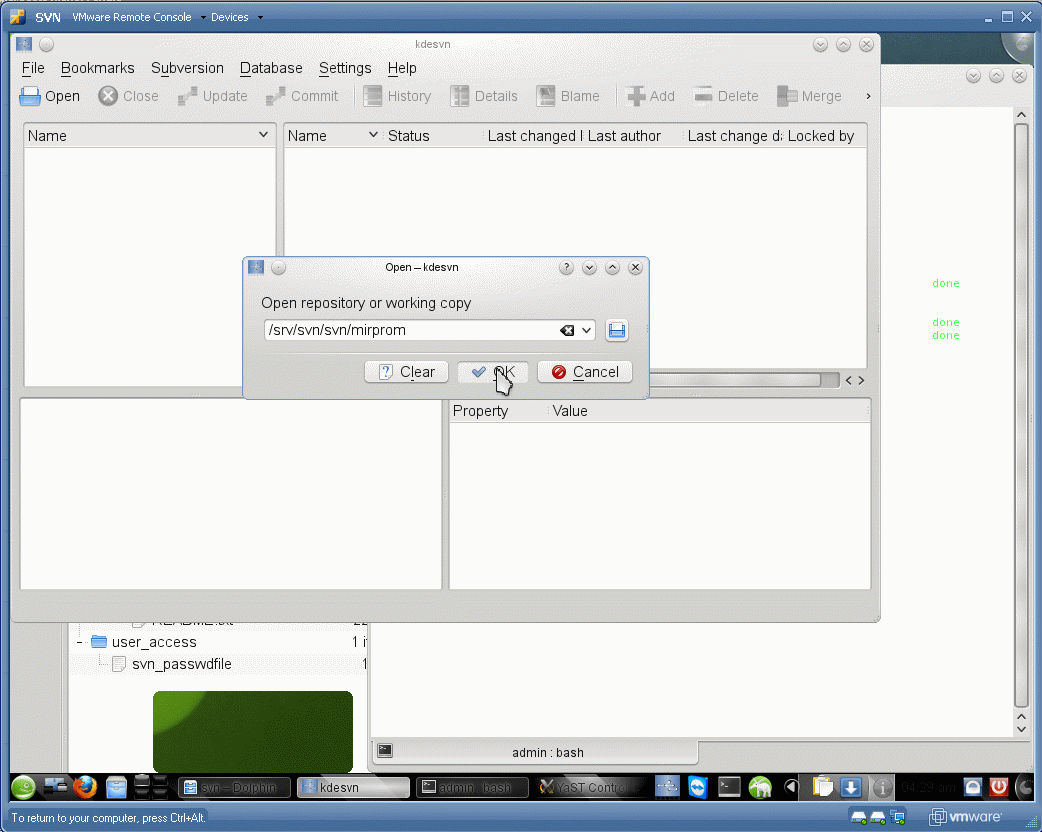1042x832 pixels.
Task: Click the terminal window vertical scrollbar
Action: click(x=1021, y=415)
